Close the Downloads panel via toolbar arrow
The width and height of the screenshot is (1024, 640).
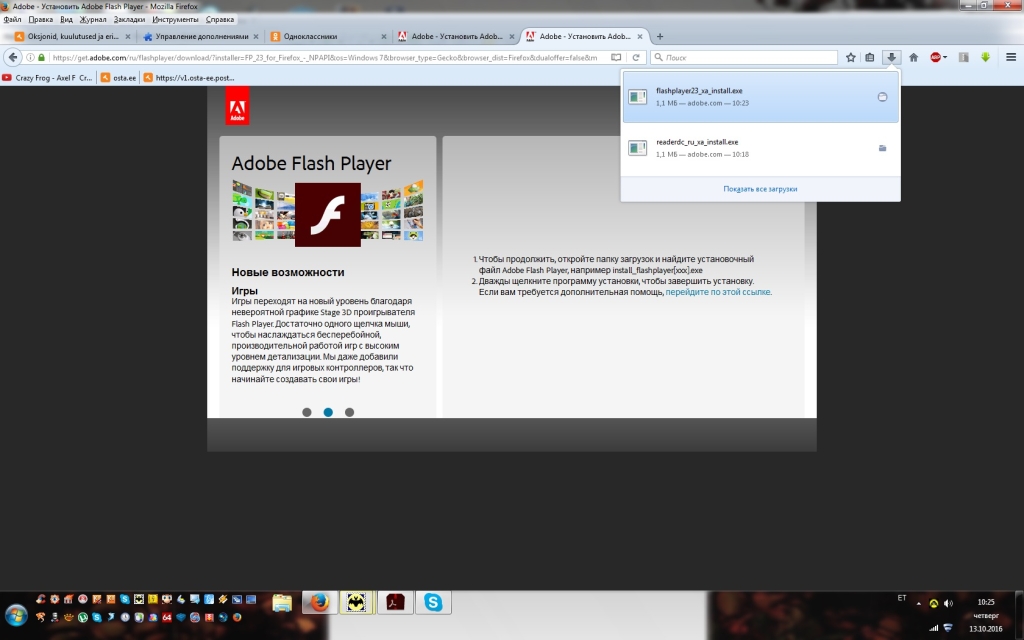[x=891, y=57]
